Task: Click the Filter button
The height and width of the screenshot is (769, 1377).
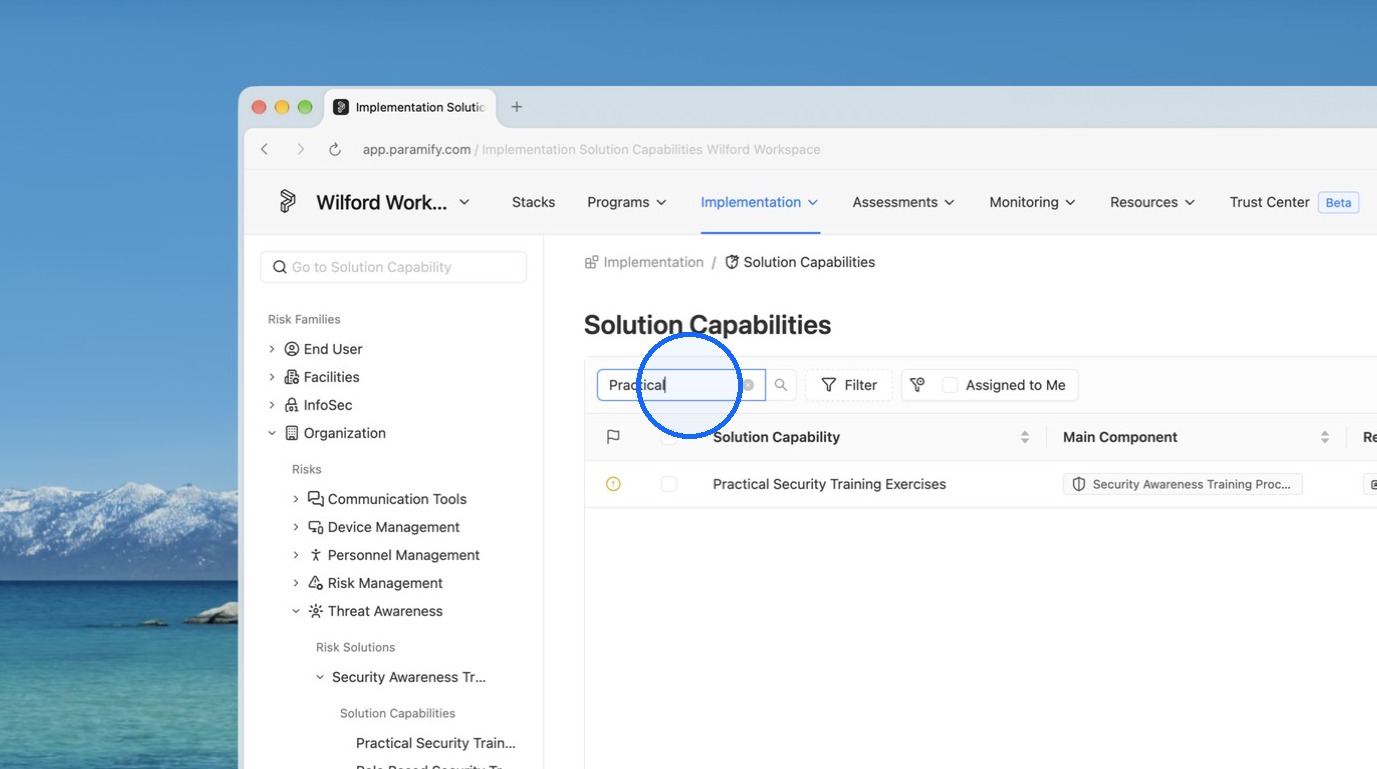Action: 849,385
